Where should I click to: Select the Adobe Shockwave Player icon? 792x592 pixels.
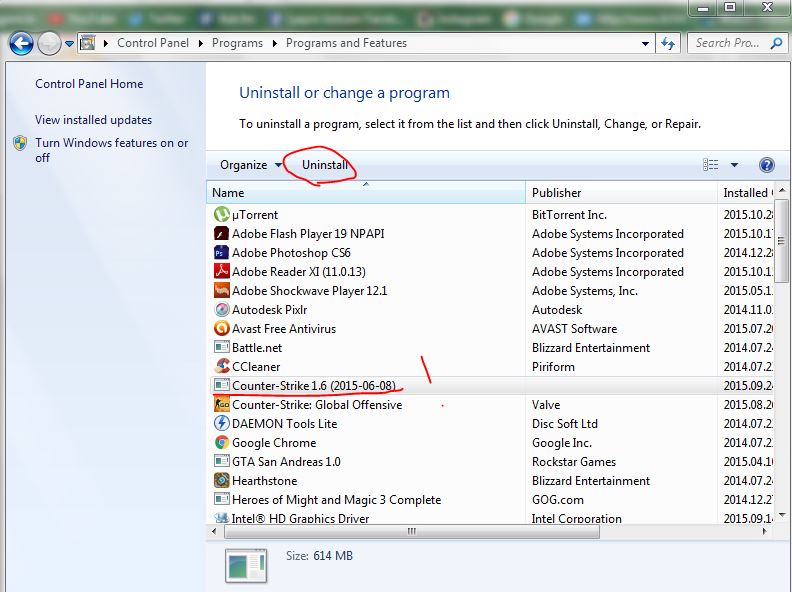[x=221, y=290]
